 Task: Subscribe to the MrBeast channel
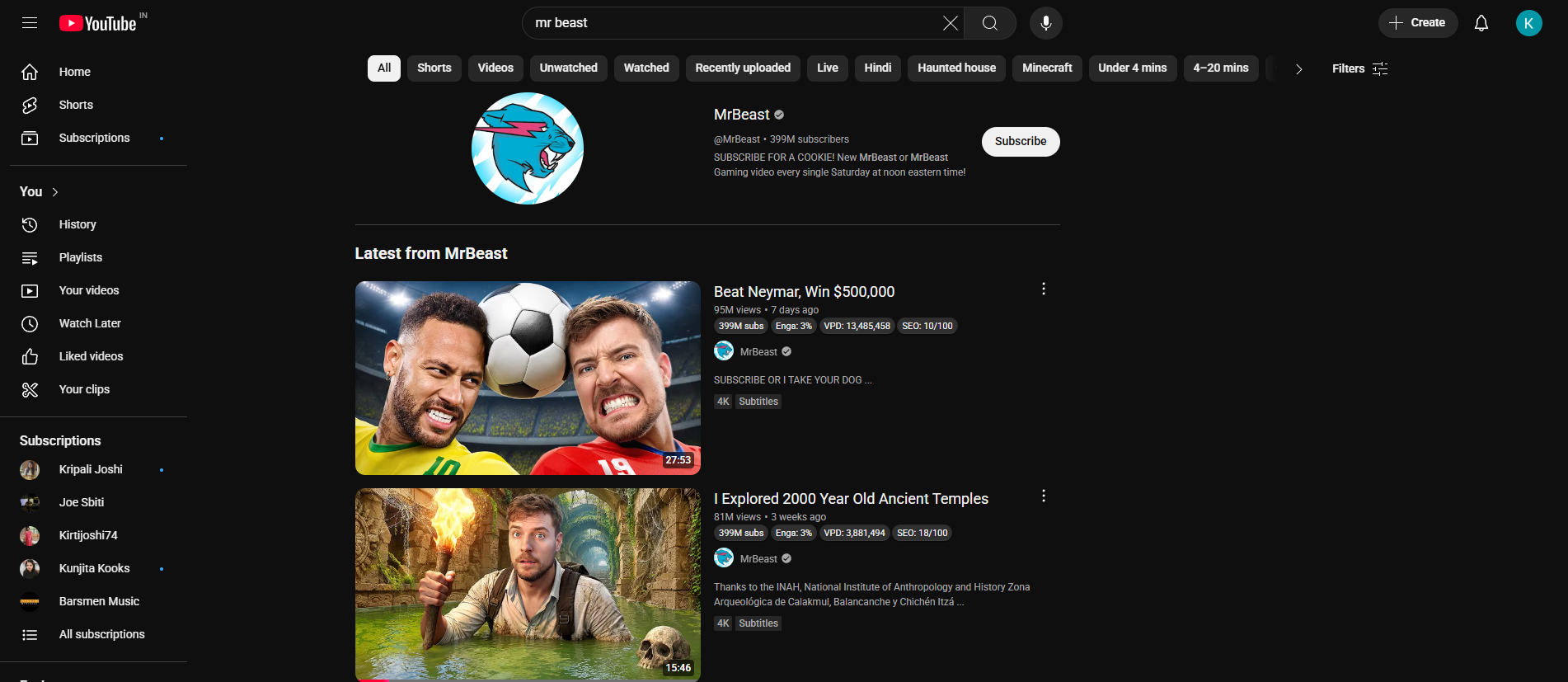pyautogui.click(x=1020, y=142)
